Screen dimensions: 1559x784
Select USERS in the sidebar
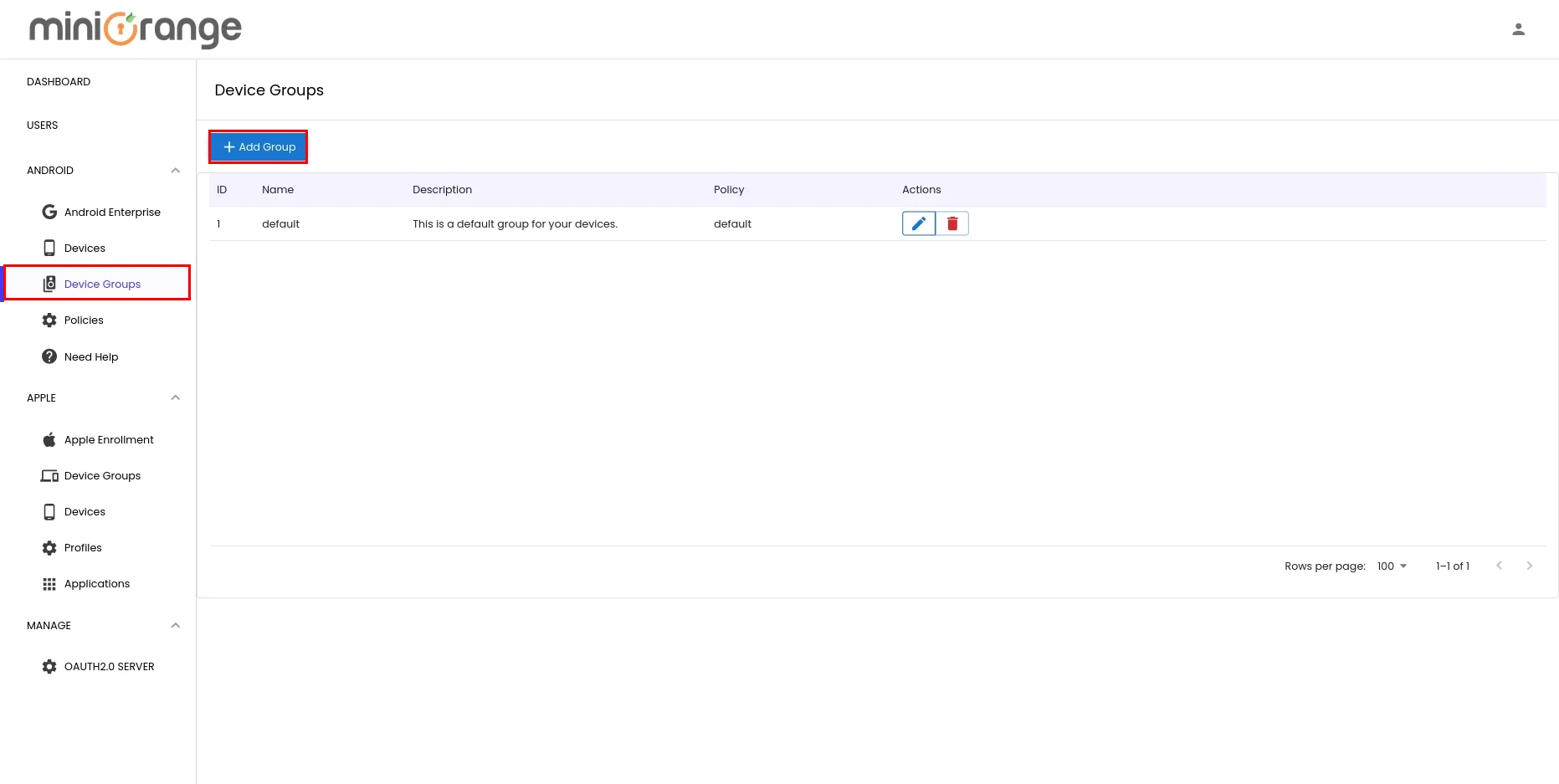43,125
